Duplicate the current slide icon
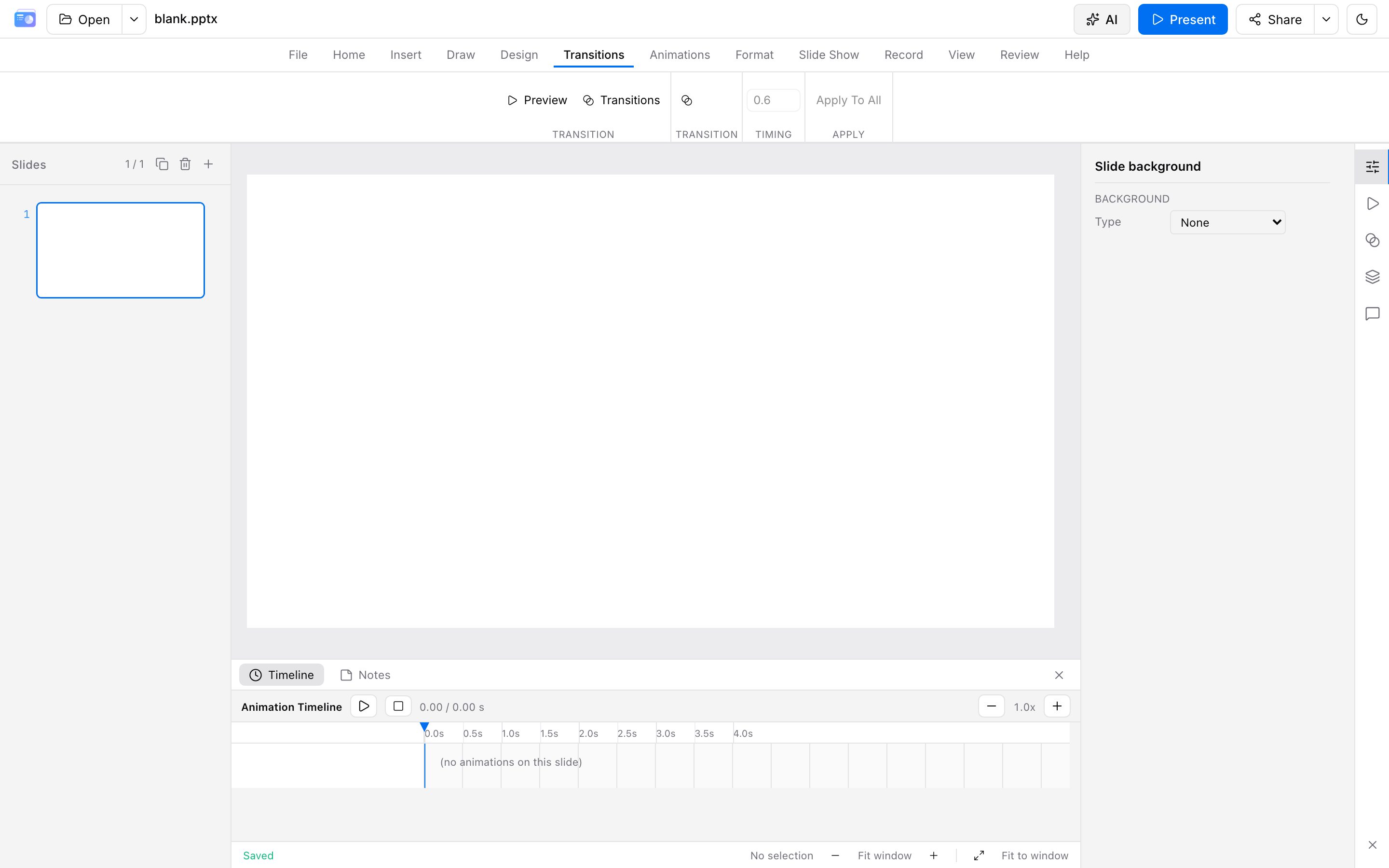 pyautogui.click(x=162, y=164)
